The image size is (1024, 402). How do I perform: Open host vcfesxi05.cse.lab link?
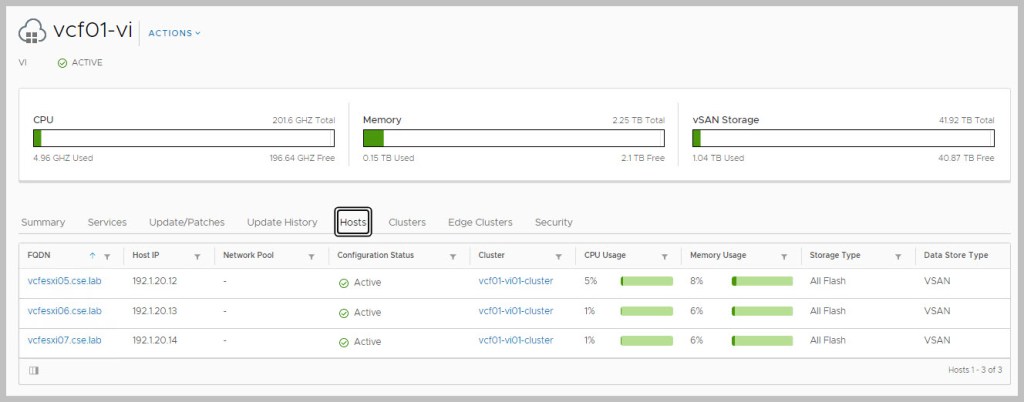[65, 282]
